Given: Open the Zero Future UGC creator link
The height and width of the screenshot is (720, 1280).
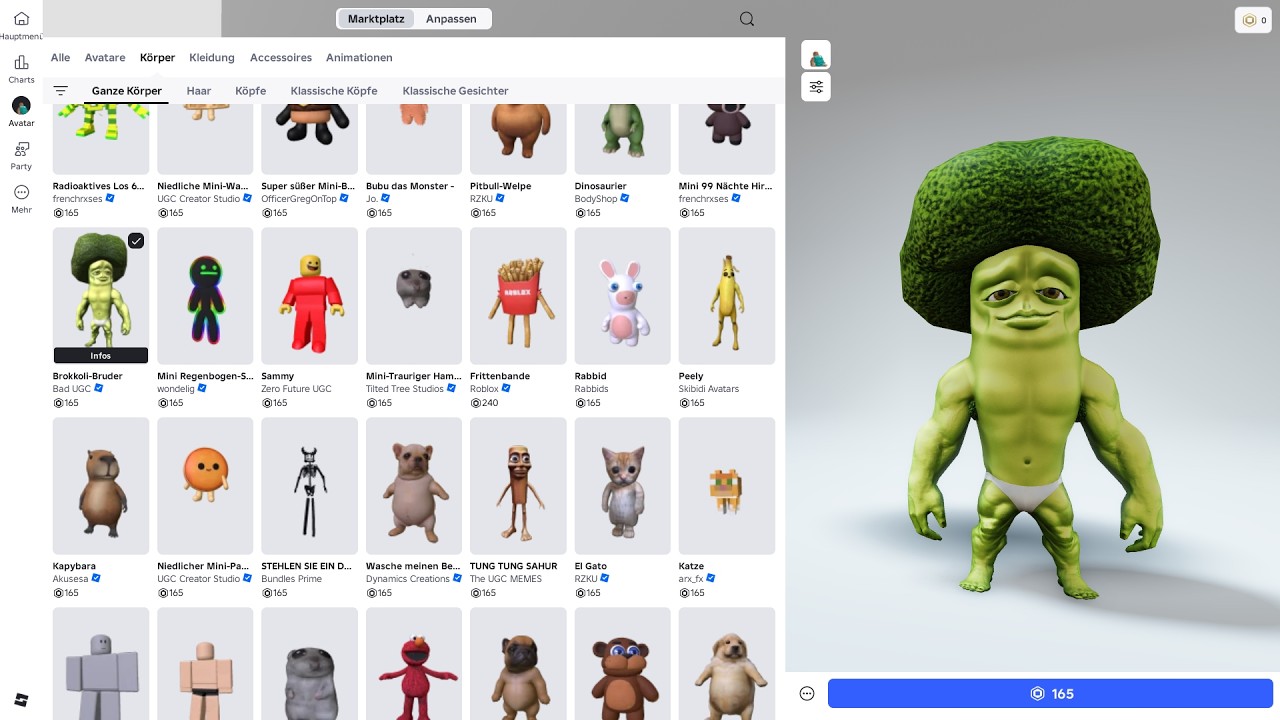Looking at the screenshot, I should tap(296, 389).
